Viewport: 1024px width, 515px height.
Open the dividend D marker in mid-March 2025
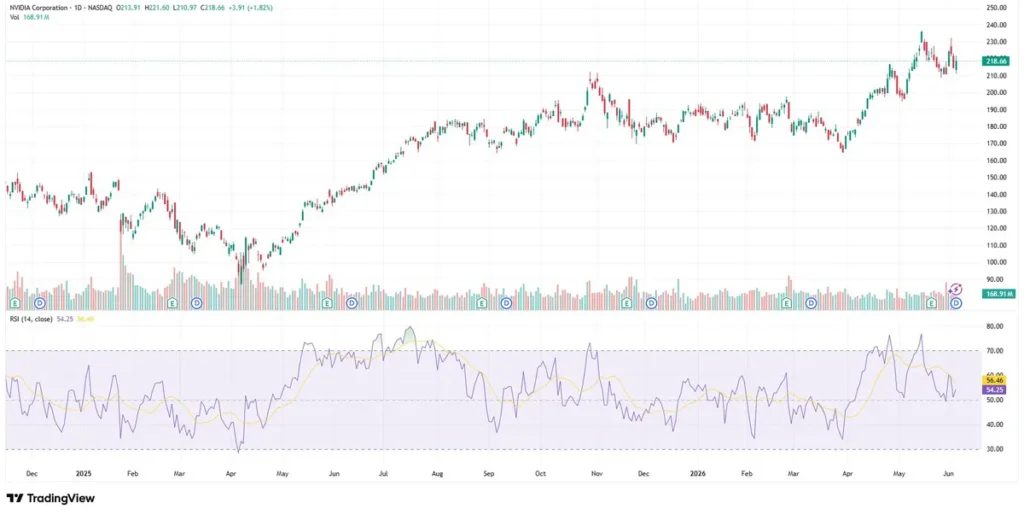click(x=197, y=304)
